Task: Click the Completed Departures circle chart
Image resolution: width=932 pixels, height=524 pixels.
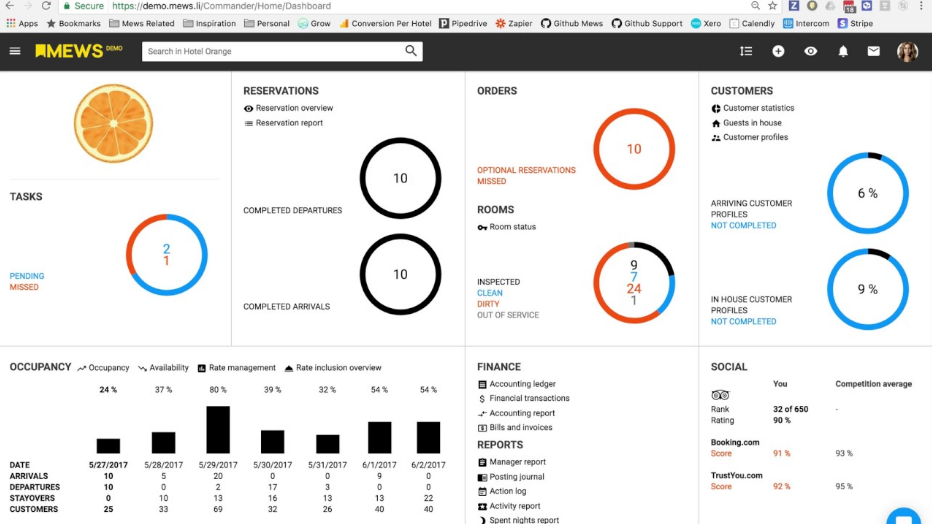Action: (x=400, y=178)
